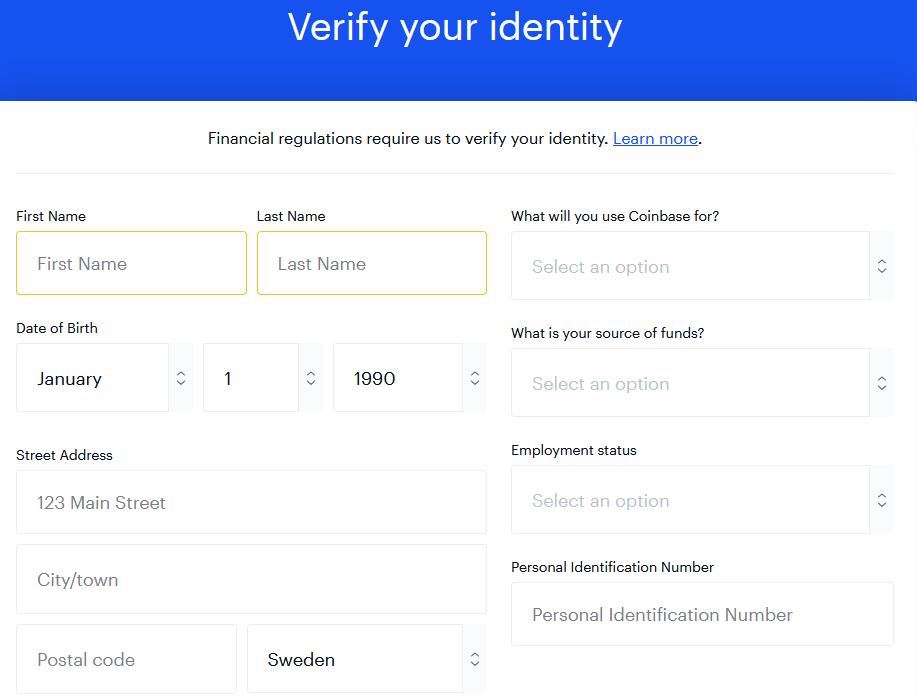The width and height of the screenshot is (917, 696).
Task: Click the month selector arrows icon
Action: point(181,378)
